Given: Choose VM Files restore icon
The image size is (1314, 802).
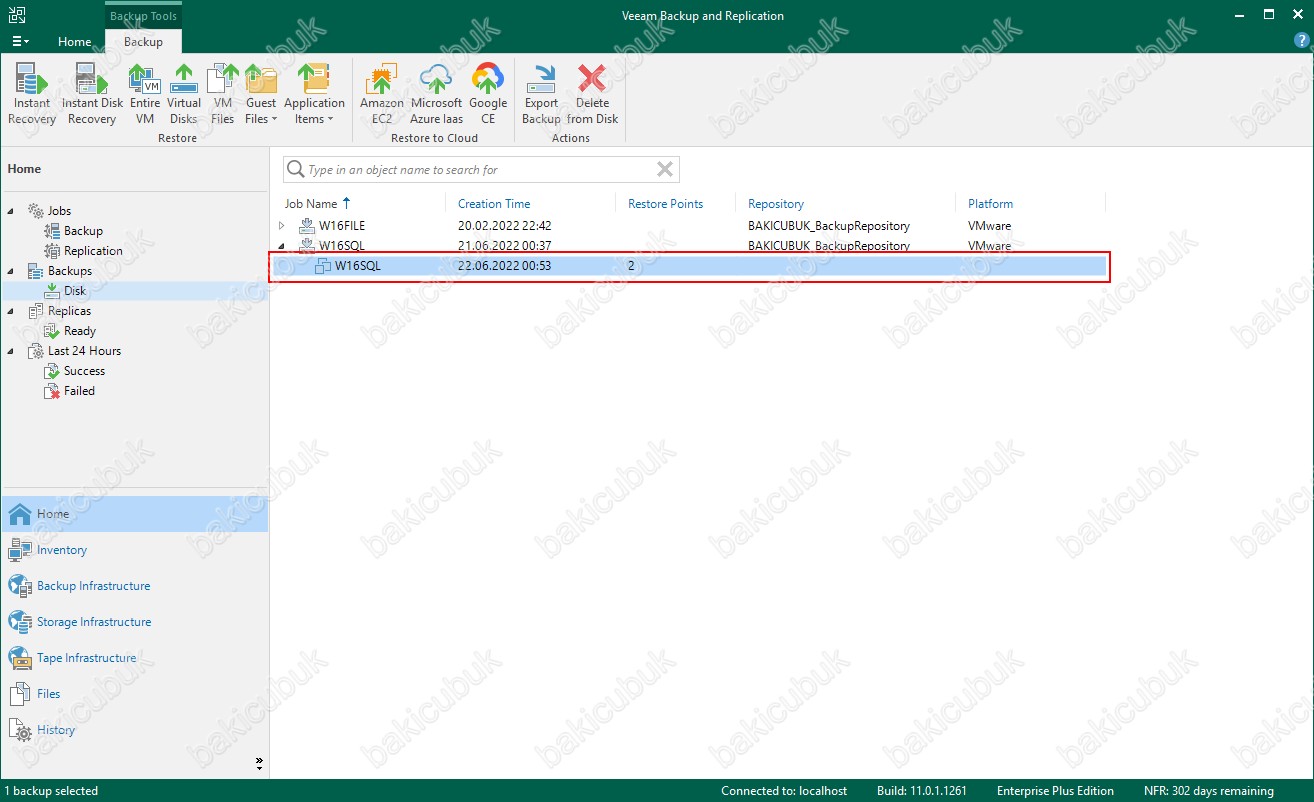Looking at the screenshot, I should [222, 94].
